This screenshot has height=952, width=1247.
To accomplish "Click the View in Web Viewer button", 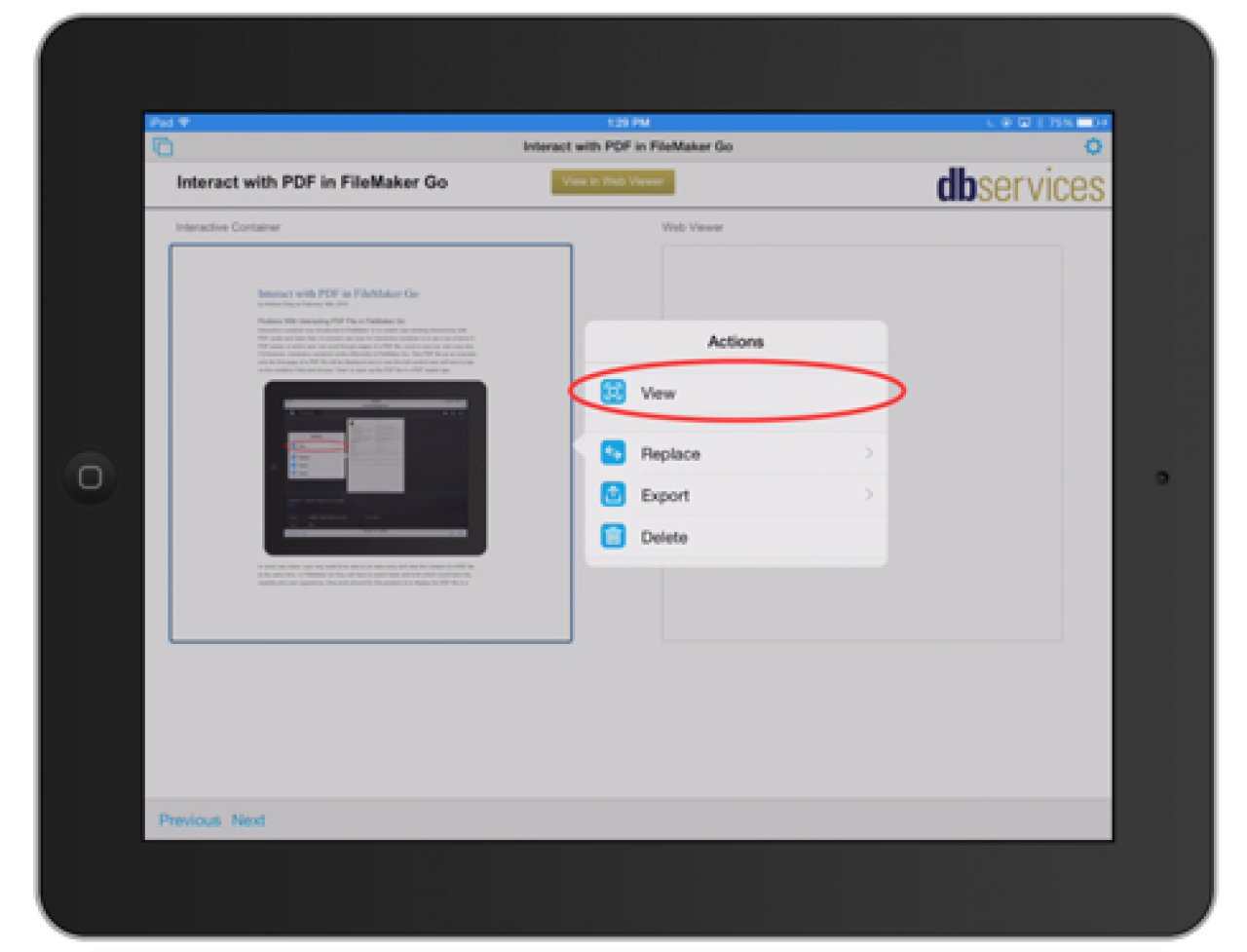I will point(613,181).
